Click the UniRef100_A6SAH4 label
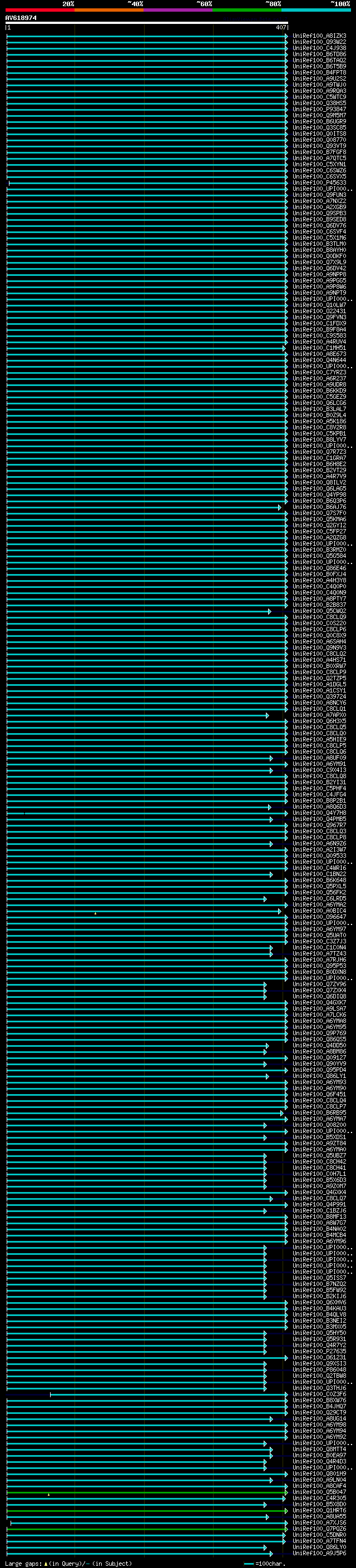This screenshot has height=1568, width=356. click(319, 641)
